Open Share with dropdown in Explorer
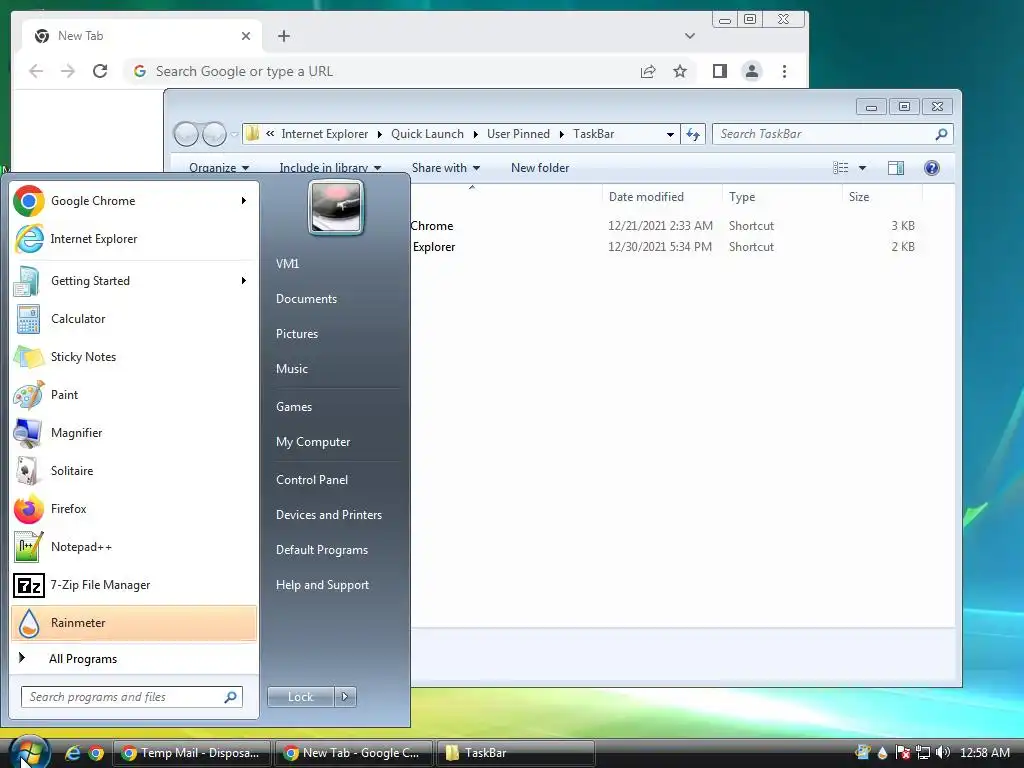Screen dimensions: 1024x768 coord(446,168)
